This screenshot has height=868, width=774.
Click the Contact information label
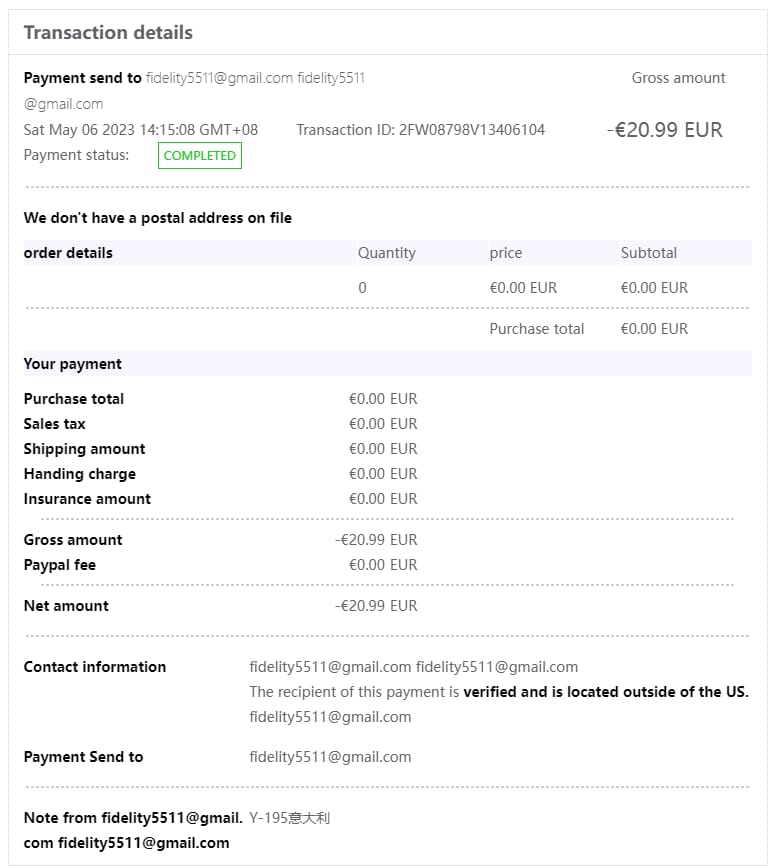tap(95, 667)
